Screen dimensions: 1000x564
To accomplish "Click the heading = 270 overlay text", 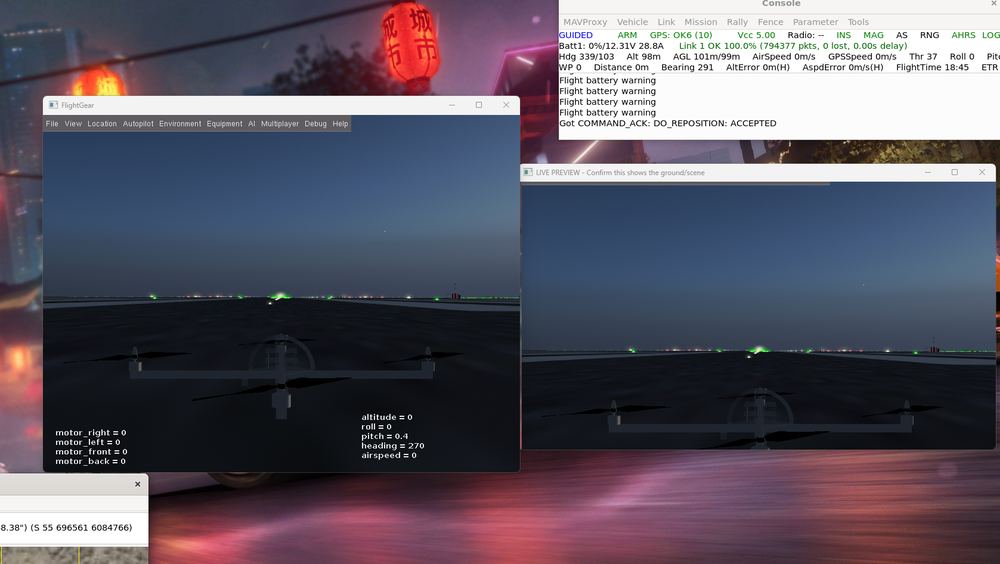I will [392, 446].
